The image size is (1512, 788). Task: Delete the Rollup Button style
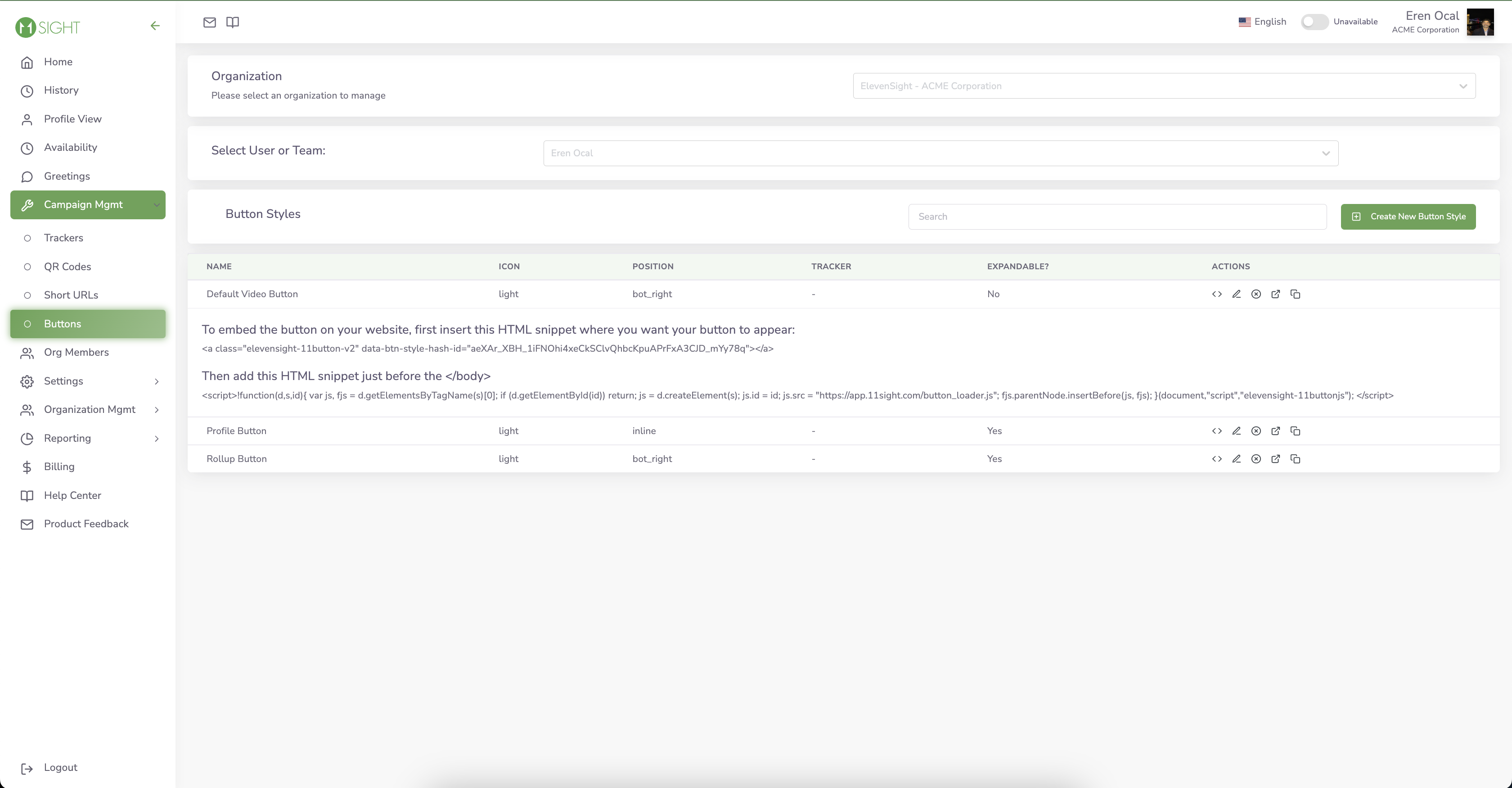tap(1256, 459)
